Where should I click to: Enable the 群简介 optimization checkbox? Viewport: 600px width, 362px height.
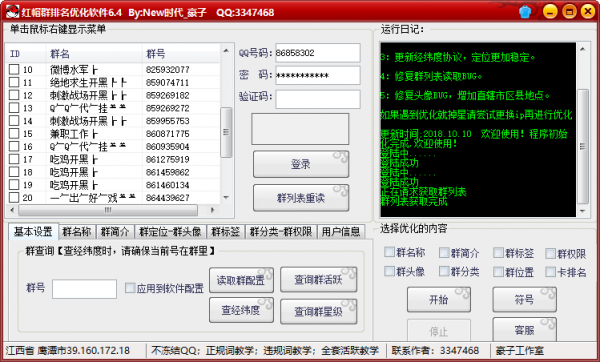[x=444, y=252]
